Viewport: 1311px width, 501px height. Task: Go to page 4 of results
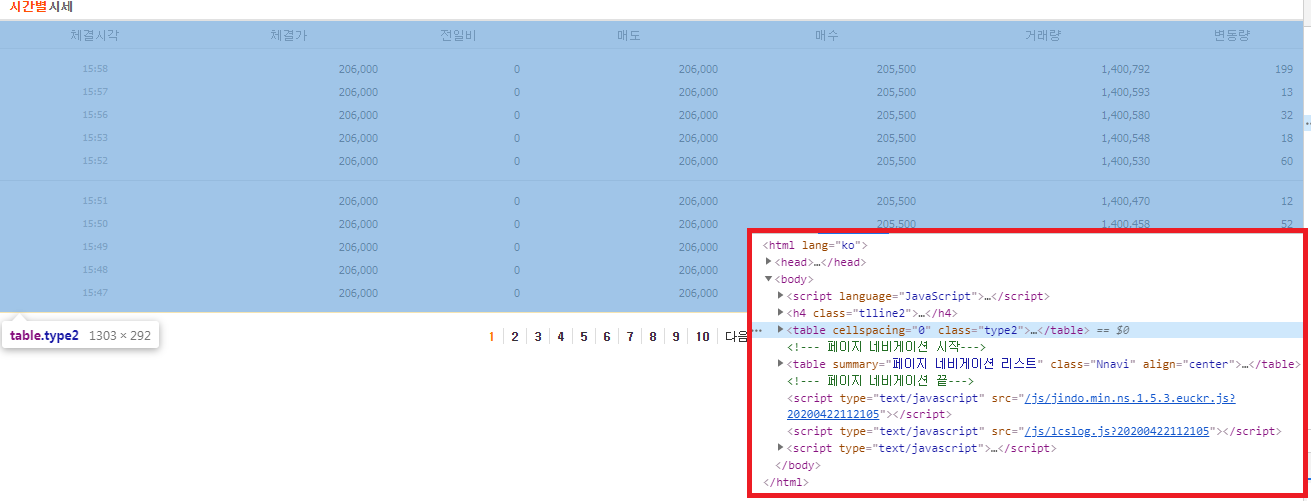(x=561, y=337)
